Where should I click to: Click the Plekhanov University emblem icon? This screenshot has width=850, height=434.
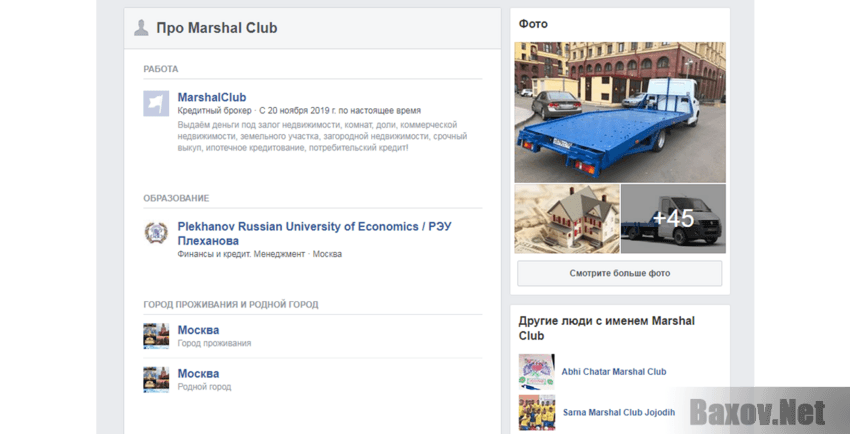click(x=156, y=232)
